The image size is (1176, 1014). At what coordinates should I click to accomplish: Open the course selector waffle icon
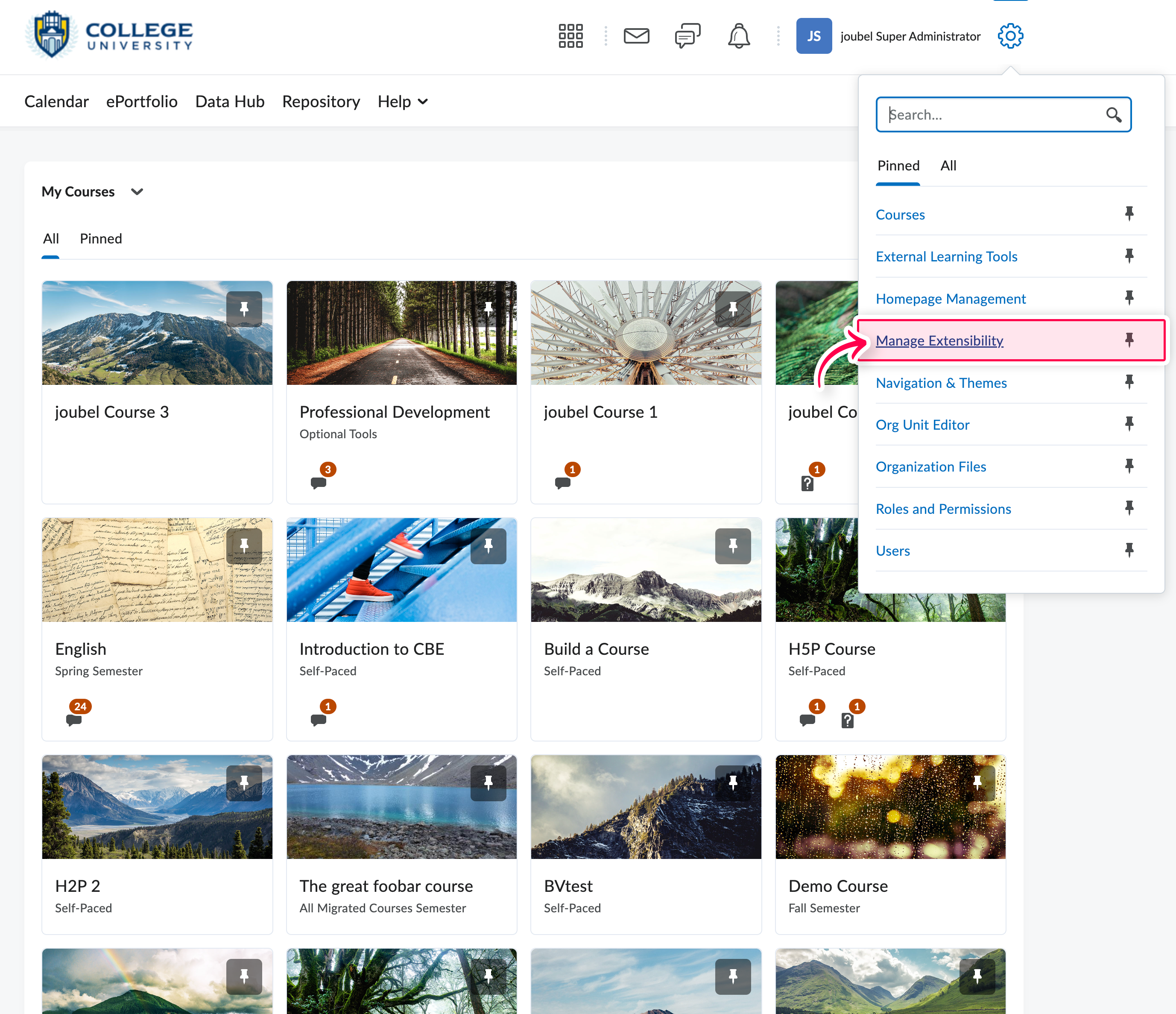tap(570, 36)
